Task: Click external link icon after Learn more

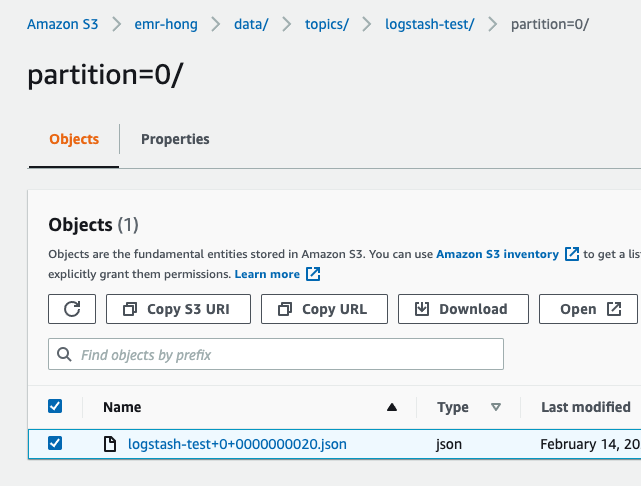Action: coord(313,274)
